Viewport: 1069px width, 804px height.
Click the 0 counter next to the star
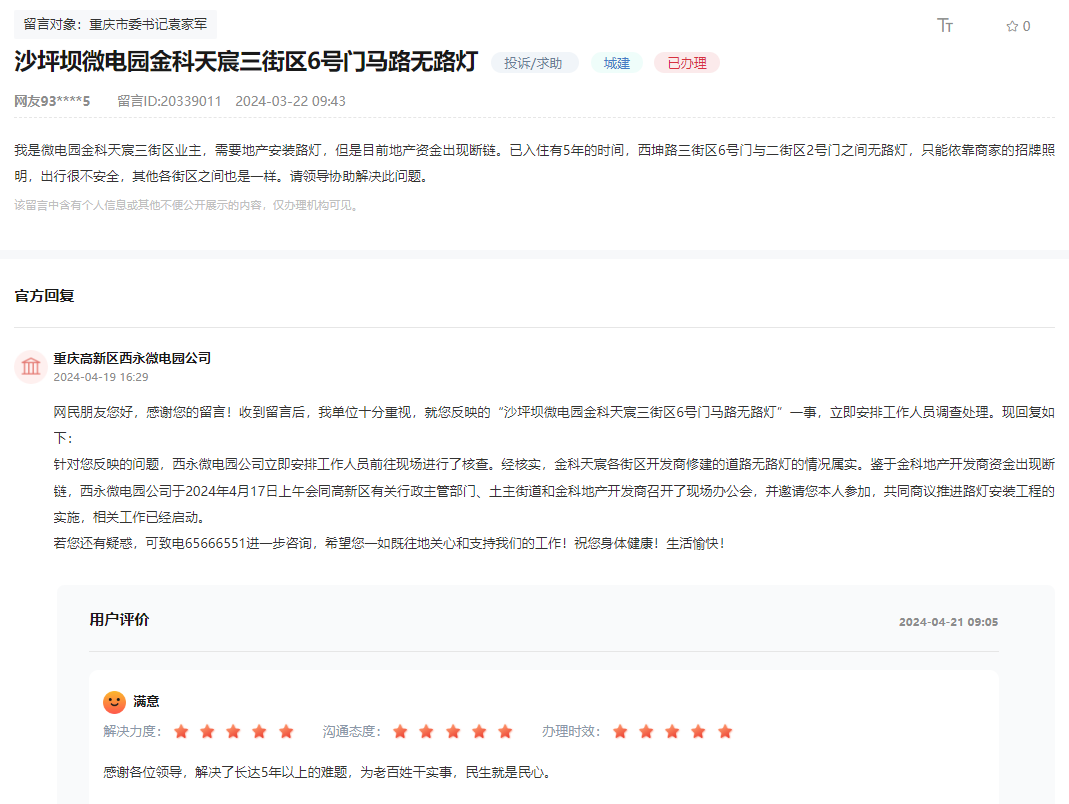tap(1025, 27)
